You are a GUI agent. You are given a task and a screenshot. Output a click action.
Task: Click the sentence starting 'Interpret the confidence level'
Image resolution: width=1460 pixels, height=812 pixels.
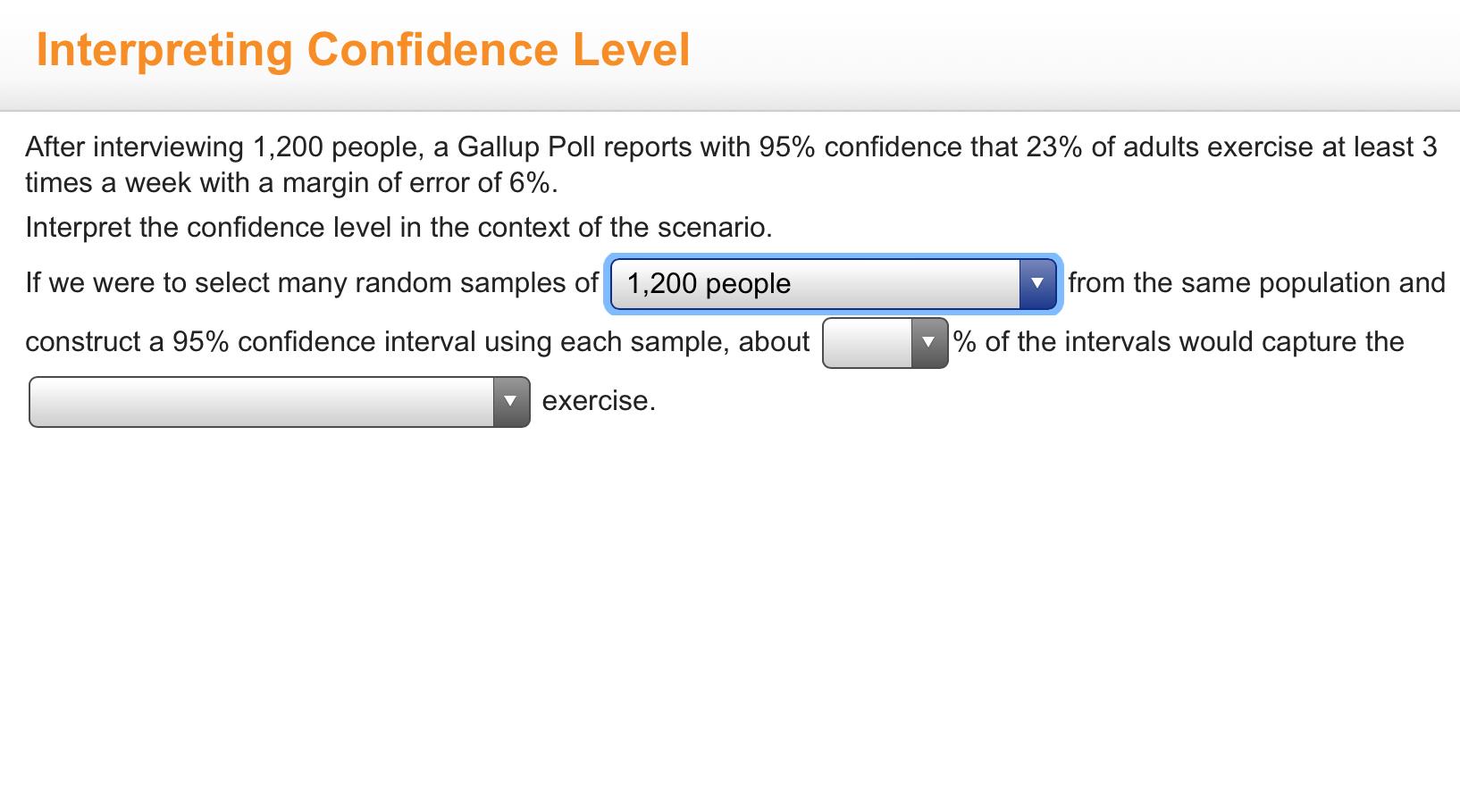[399, 228]
